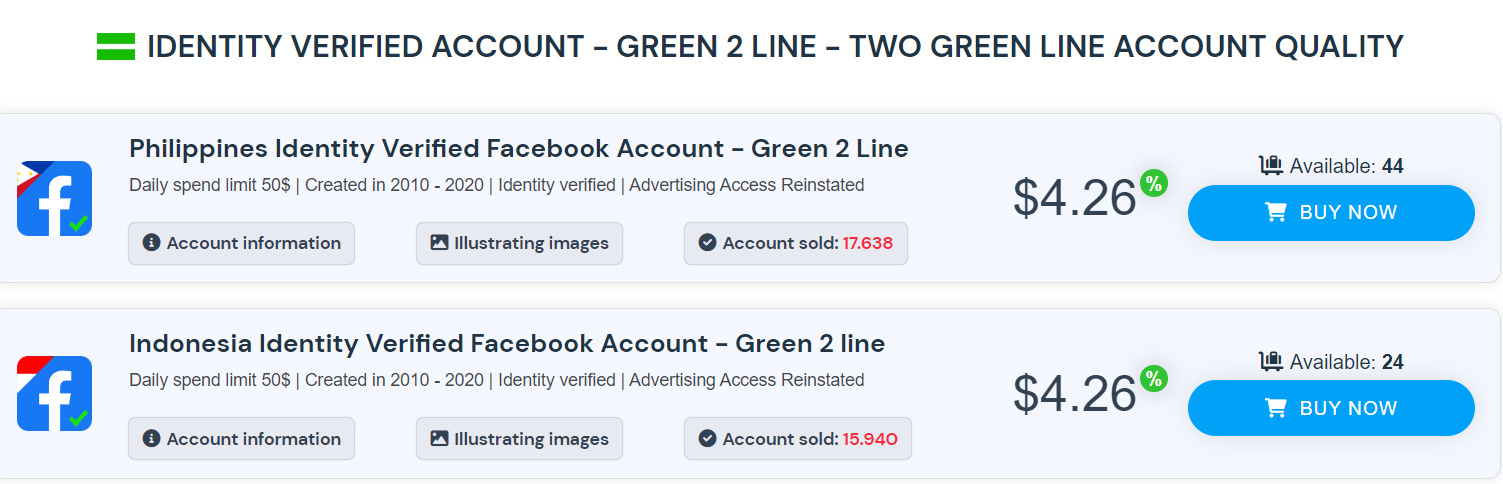Click the stock icon beside Available 24
The height and width of the screenshot is (484, 1503).
click(x=1271, y=361)
